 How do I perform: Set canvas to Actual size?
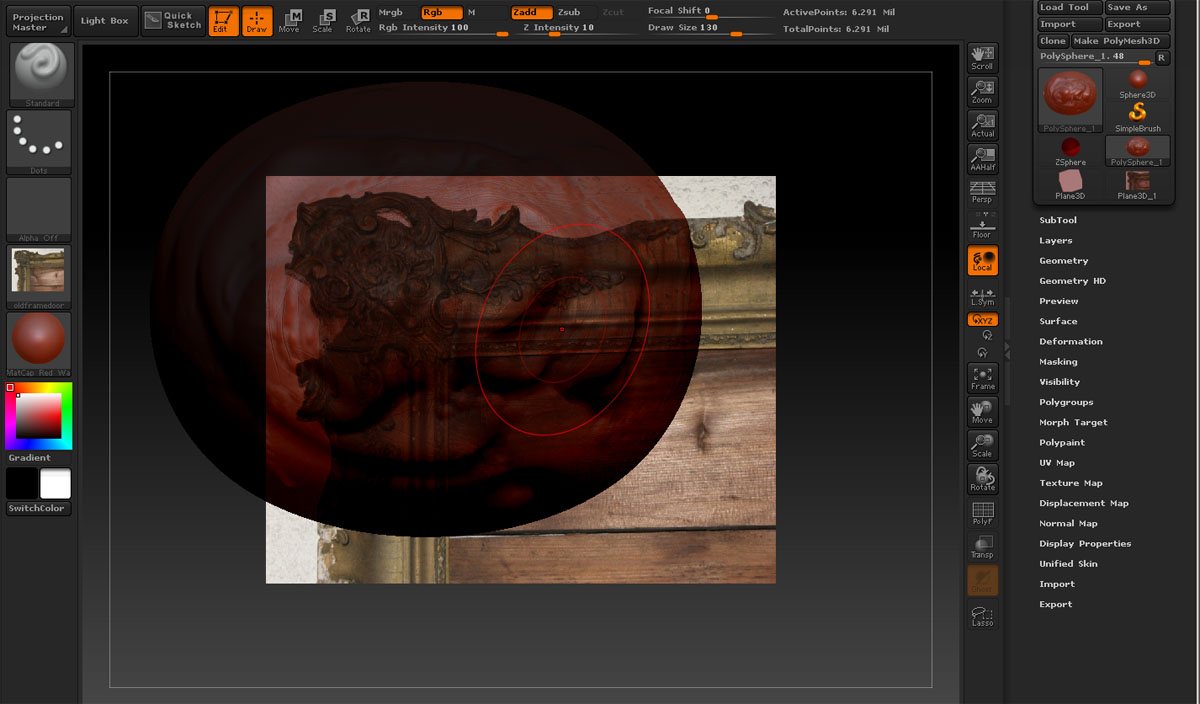coord(982,125)
